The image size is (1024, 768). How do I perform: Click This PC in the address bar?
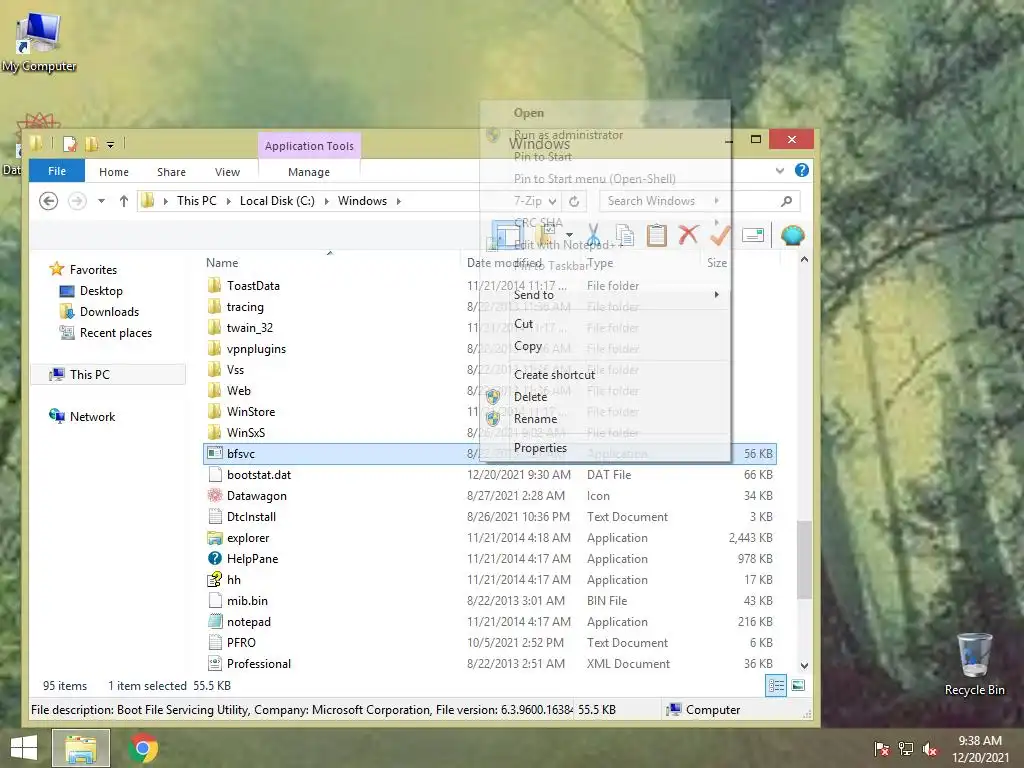pos(197,201)
